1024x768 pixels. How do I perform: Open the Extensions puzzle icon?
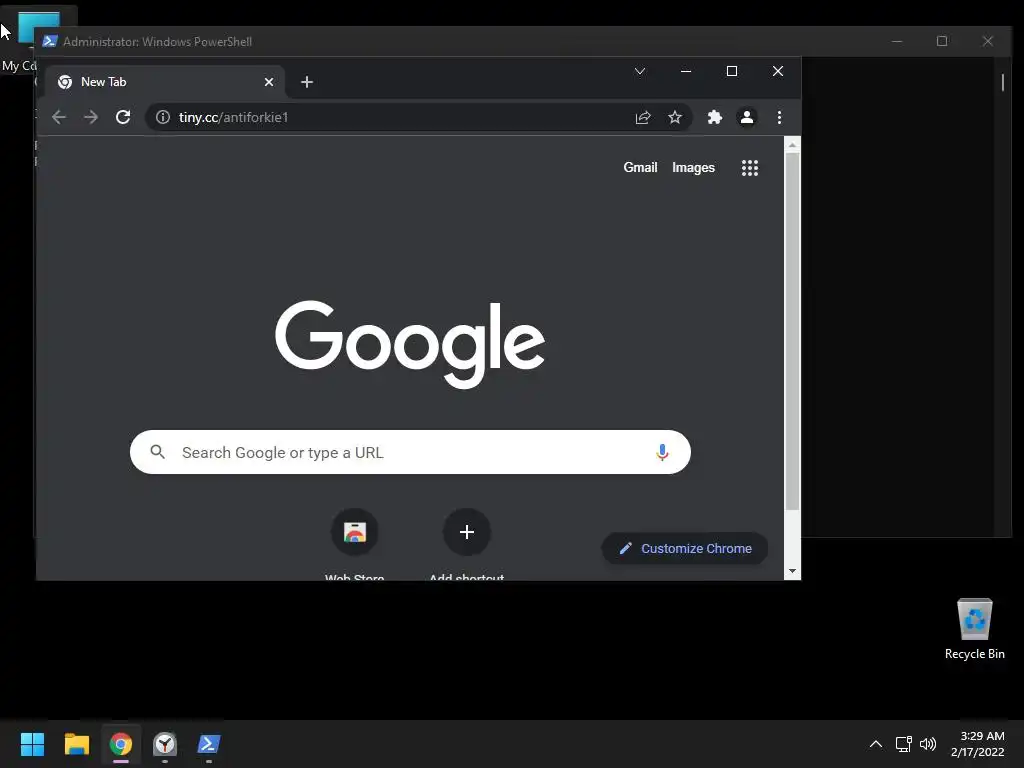tap(714, 117)
